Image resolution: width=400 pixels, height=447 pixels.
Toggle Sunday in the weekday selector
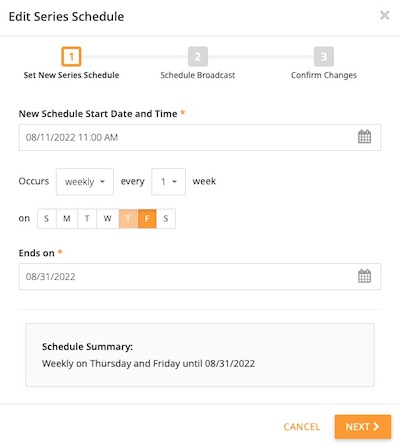coord(47,219)
